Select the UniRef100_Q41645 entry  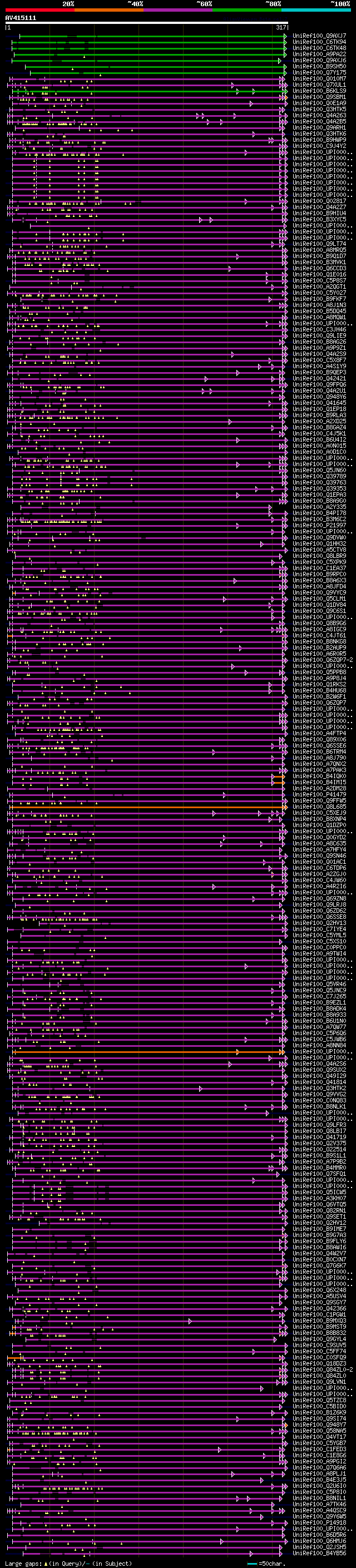319,403
